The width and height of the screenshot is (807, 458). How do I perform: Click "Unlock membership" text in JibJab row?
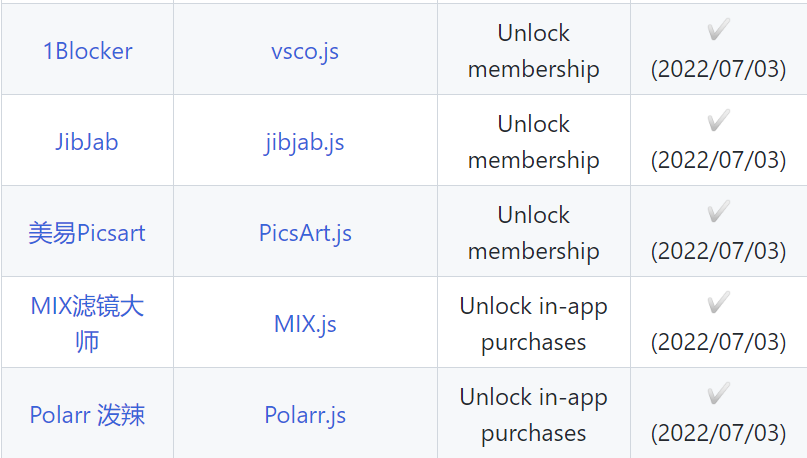click(534, 142)
